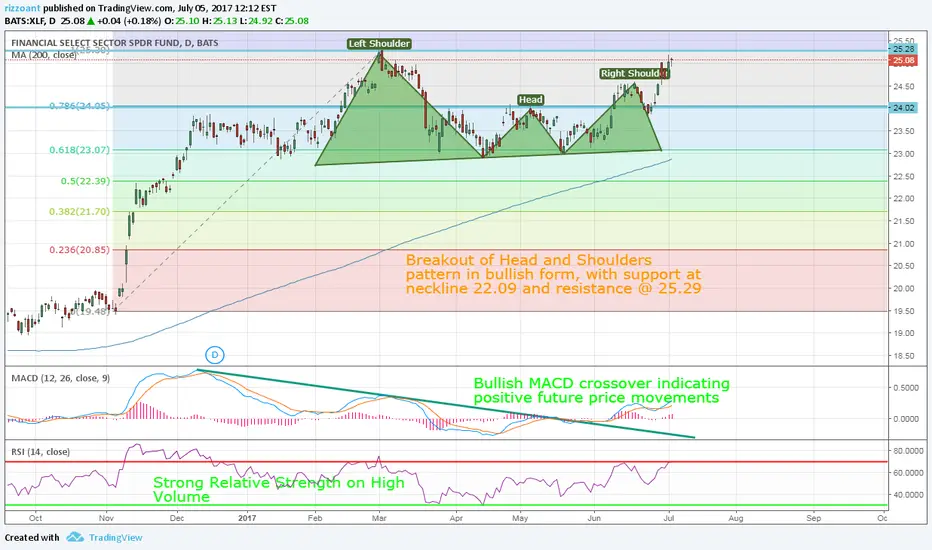Select the Bullish MACD crossover annotation
This screenshot has height=550, width=932.
[602, 390]
